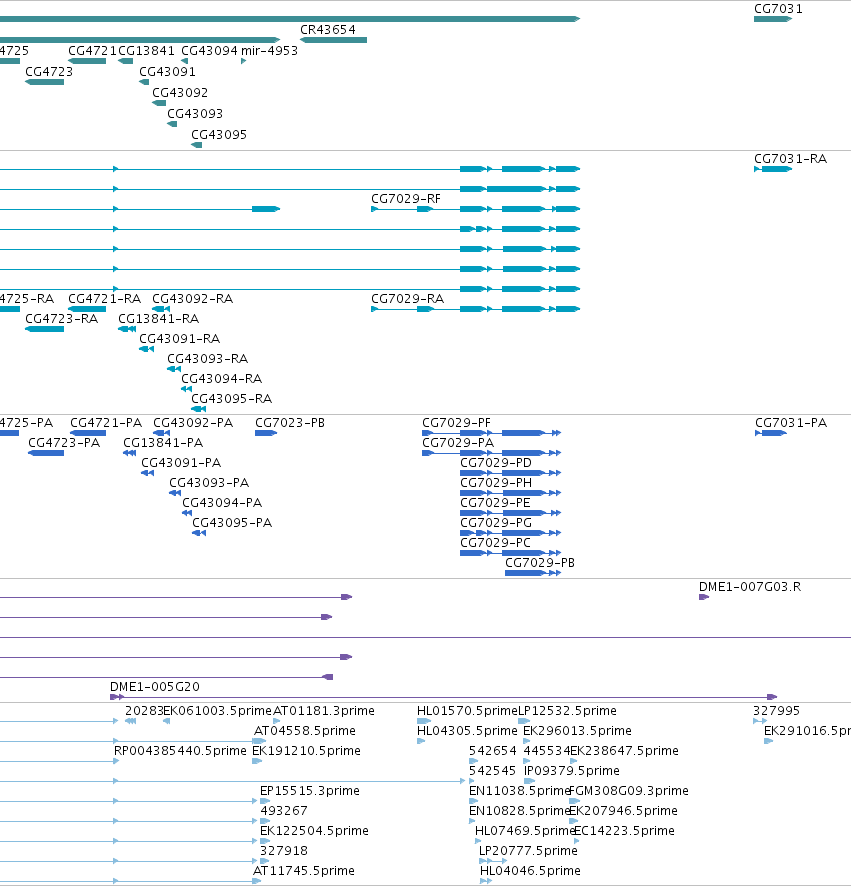851x886 pixels.
Task: Select the CG4721-PA protein feature
Action: [x=88, y=433]
